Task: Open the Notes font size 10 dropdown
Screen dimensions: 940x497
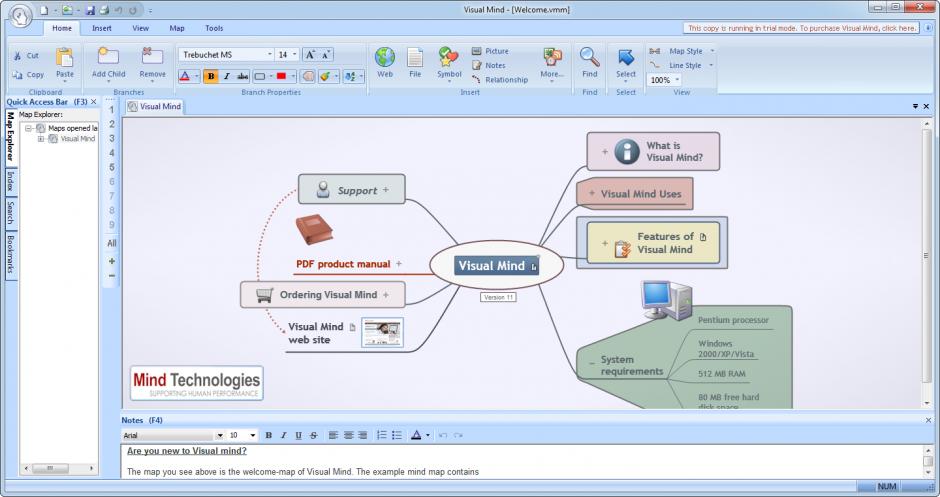Action: click(253, 435)
